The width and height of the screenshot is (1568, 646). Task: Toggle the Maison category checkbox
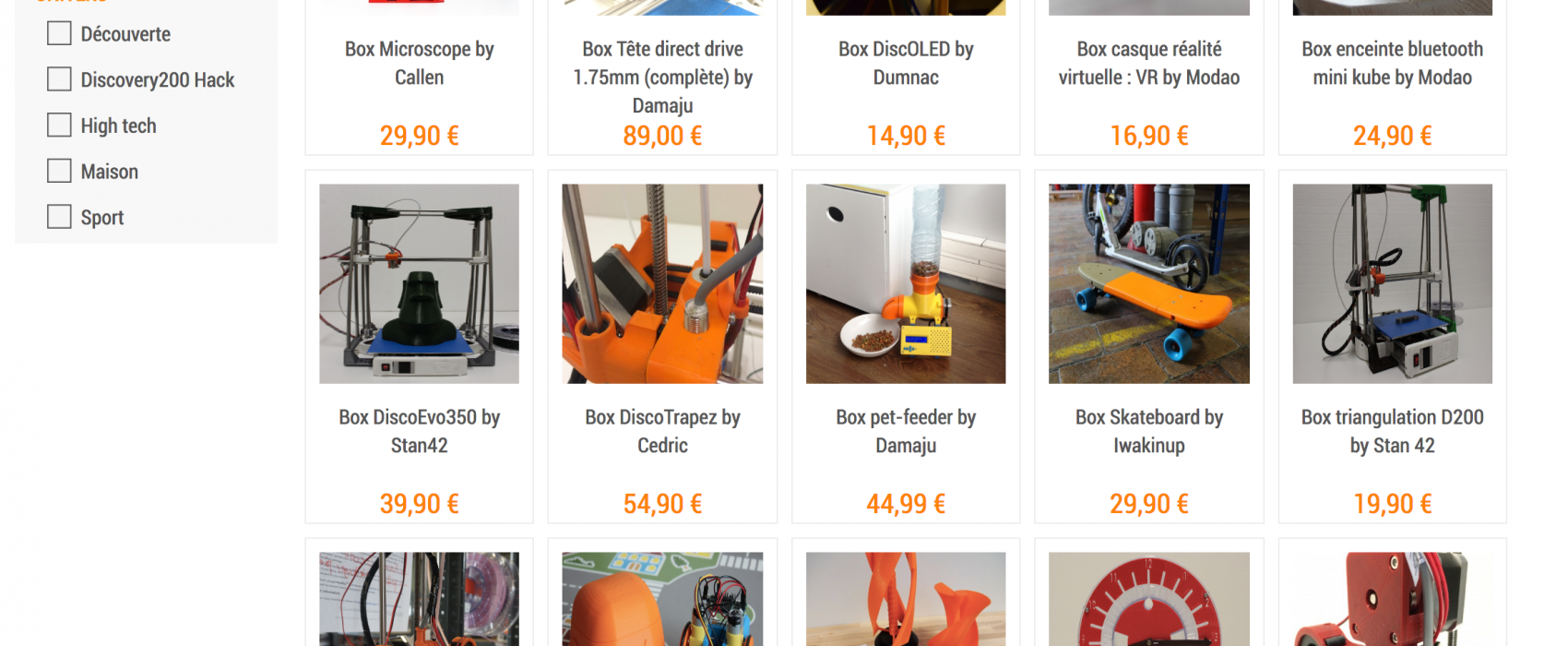pyautogui.click(x=59, y=171)
